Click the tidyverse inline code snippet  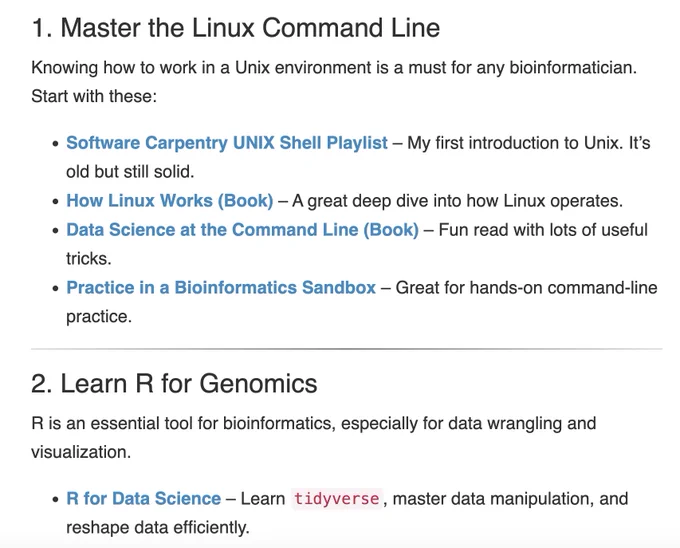[x=337, y=499]
